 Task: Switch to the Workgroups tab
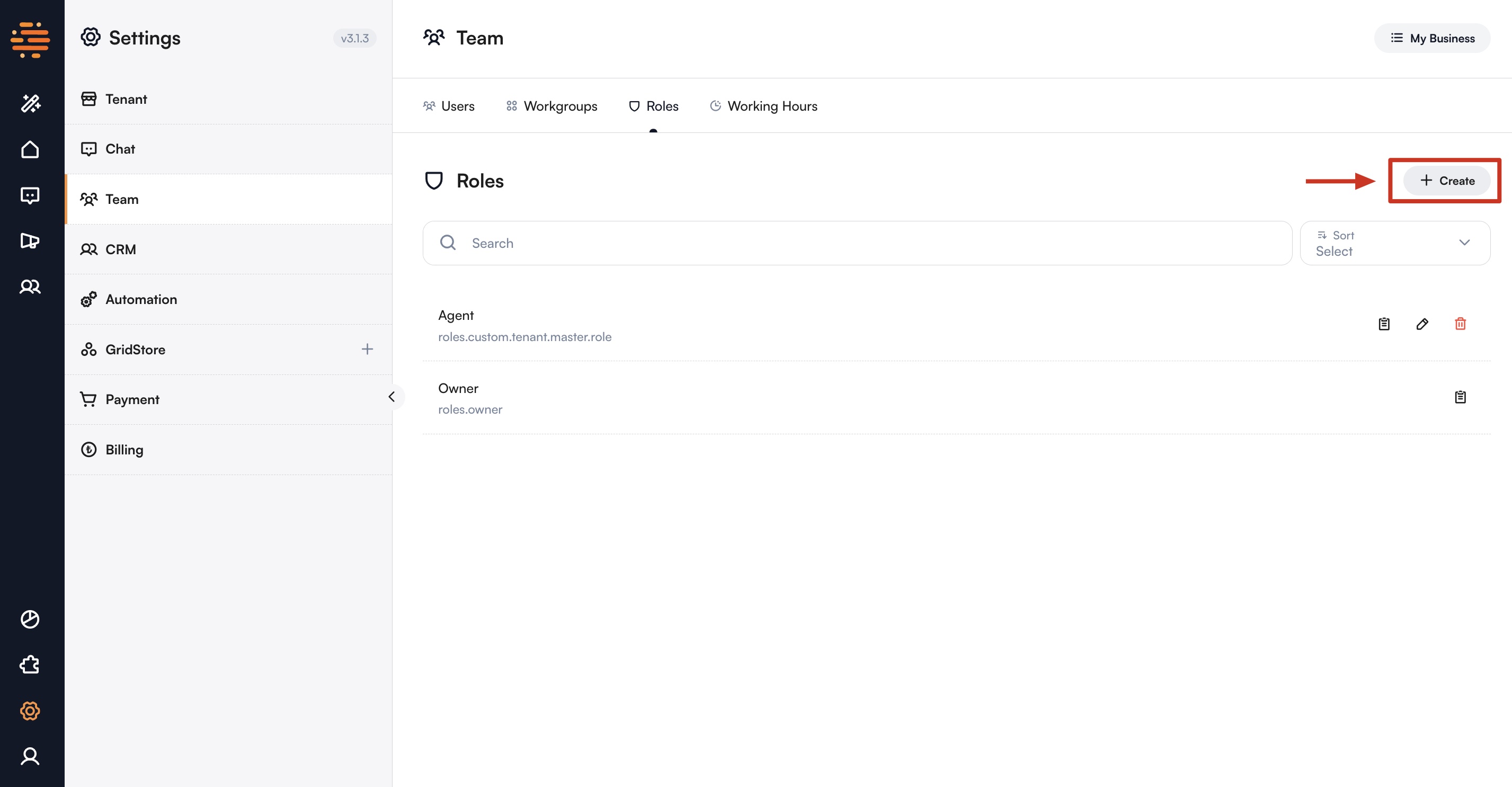(x=552, y=106)
